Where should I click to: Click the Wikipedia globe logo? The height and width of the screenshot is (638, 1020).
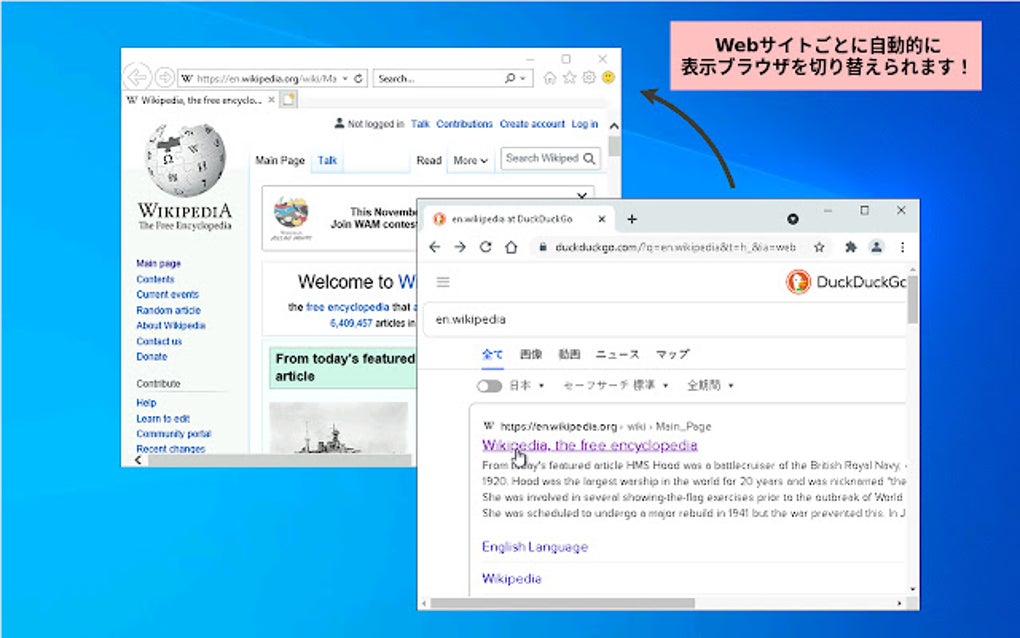click(185, 159)
